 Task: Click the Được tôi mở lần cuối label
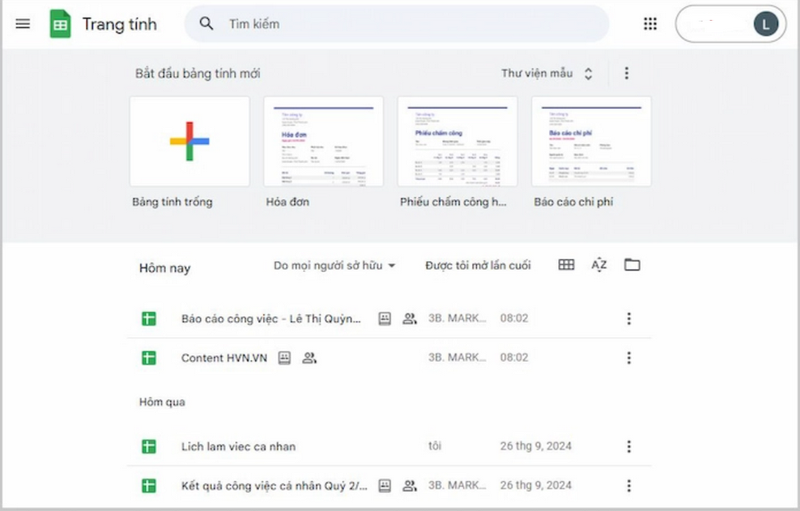click(478, 266)
